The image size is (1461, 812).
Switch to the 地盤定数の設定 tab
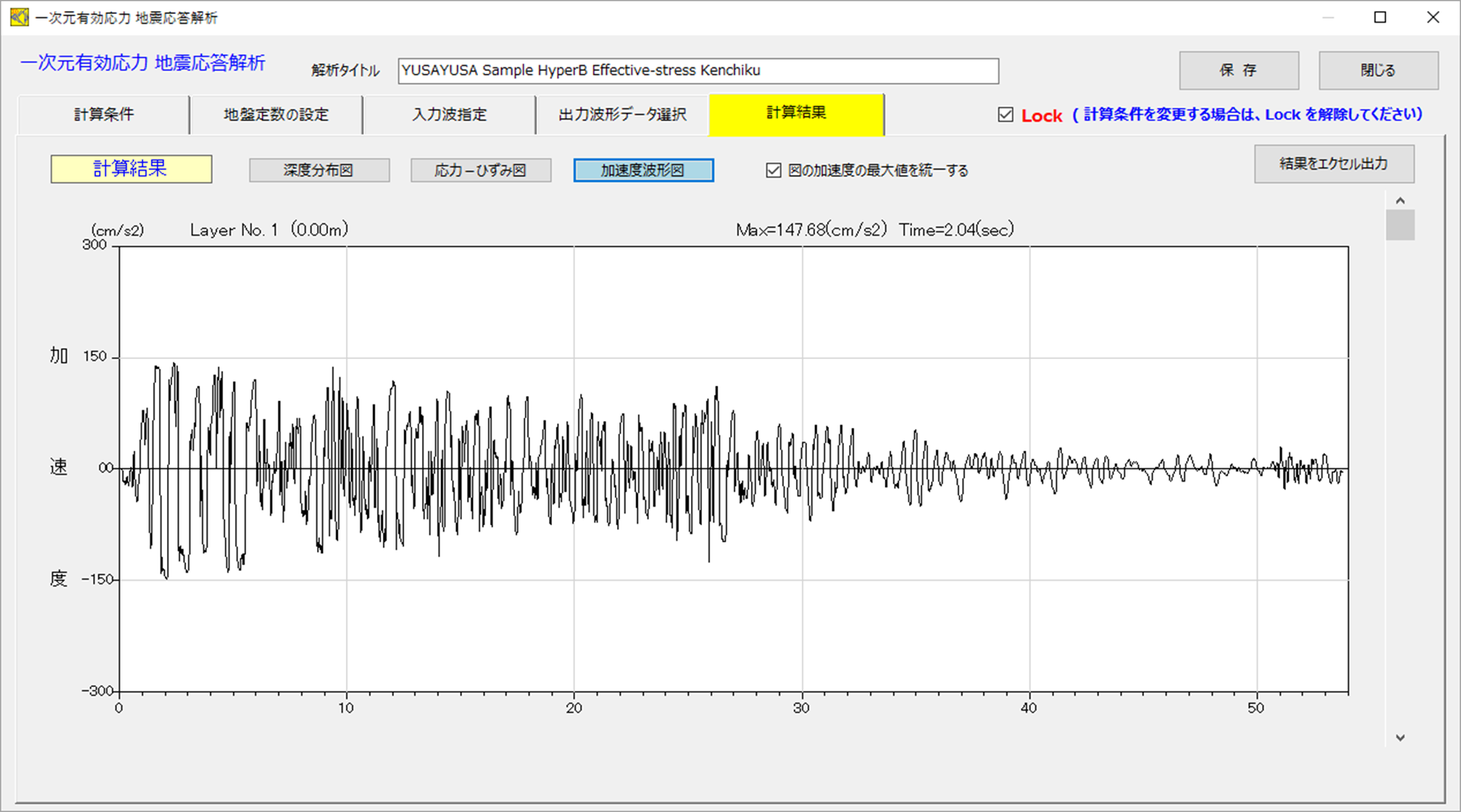[276, 115]
